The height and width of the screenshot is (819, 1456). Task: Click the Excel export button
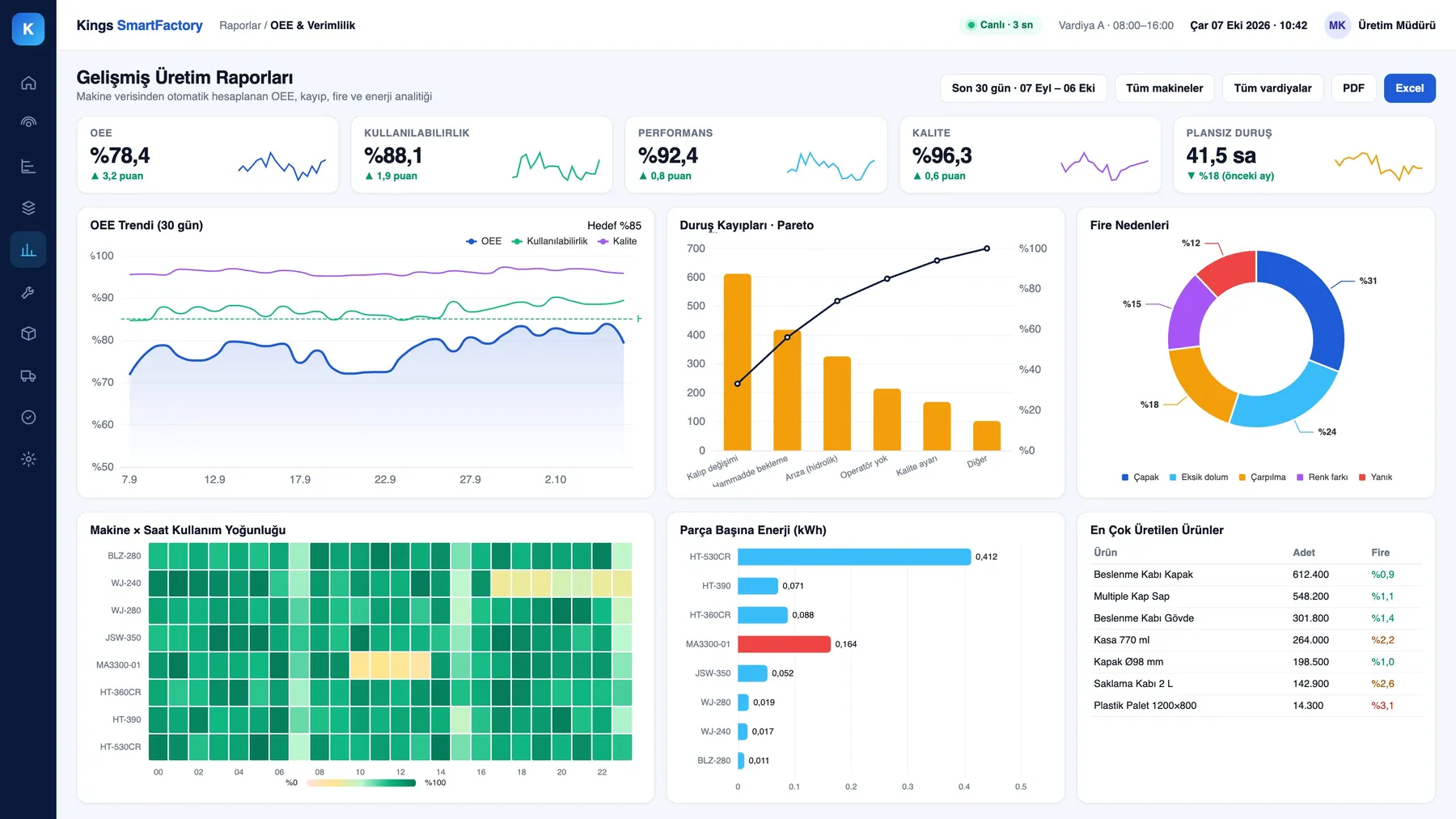tap(1409, 88)
